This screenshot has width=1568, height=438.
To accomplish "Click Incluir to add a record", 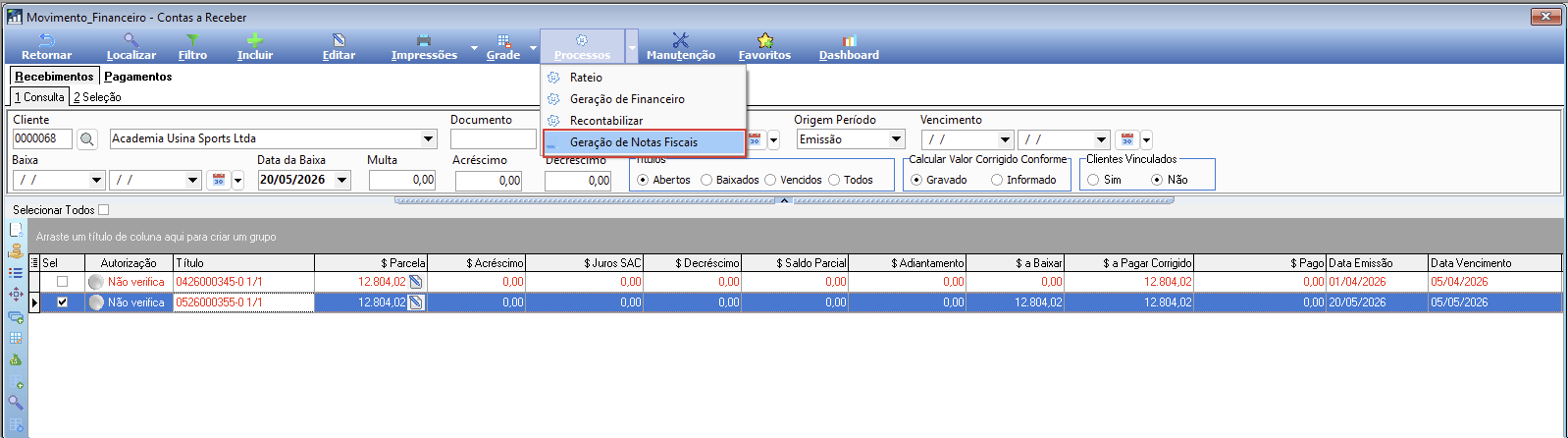I will pos(254,46).
